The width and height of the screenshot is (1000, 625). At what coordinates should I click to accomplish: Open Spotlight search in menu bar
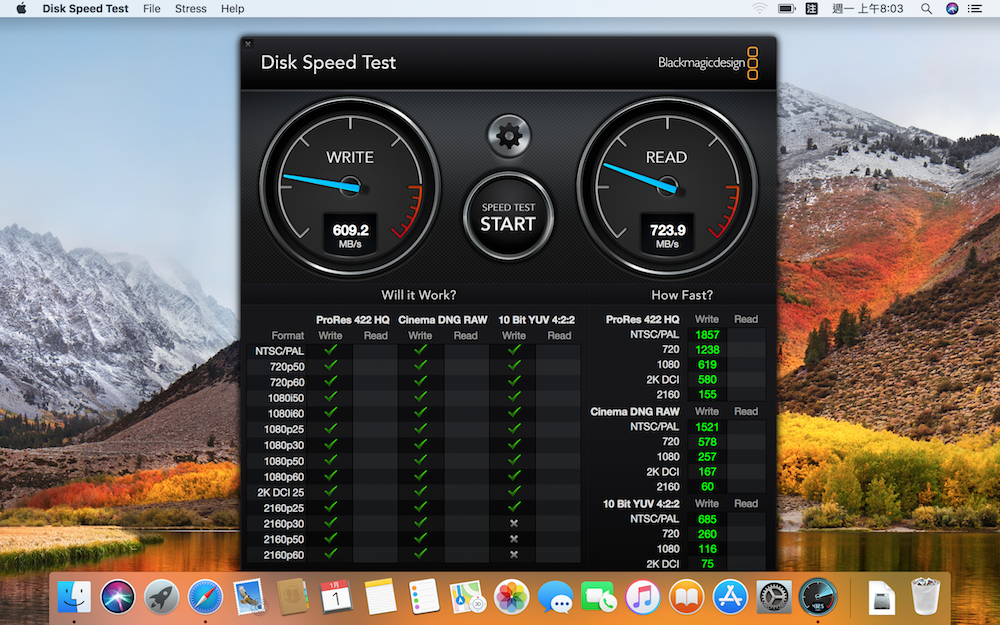[927, 9]
